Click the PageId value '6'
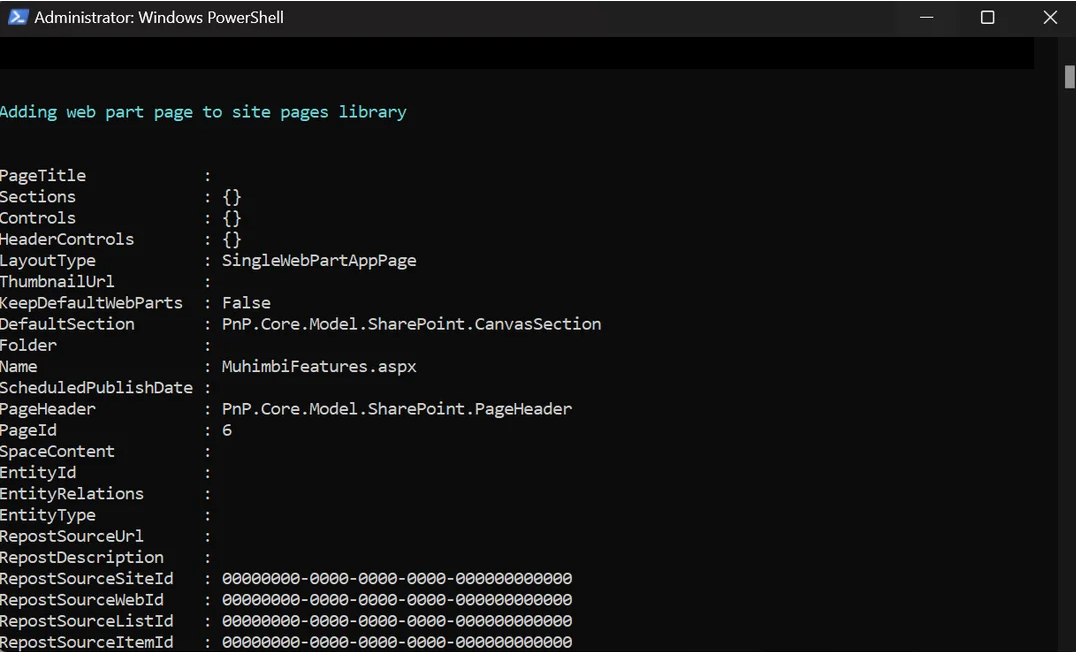The height and width of the screenshot is (652, 1076). (226, 429)
